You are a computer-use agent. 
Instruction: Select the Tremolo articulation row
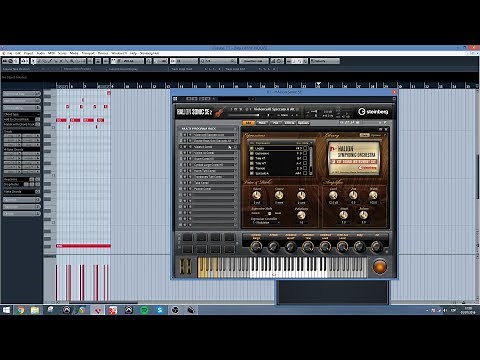[278, 168]
